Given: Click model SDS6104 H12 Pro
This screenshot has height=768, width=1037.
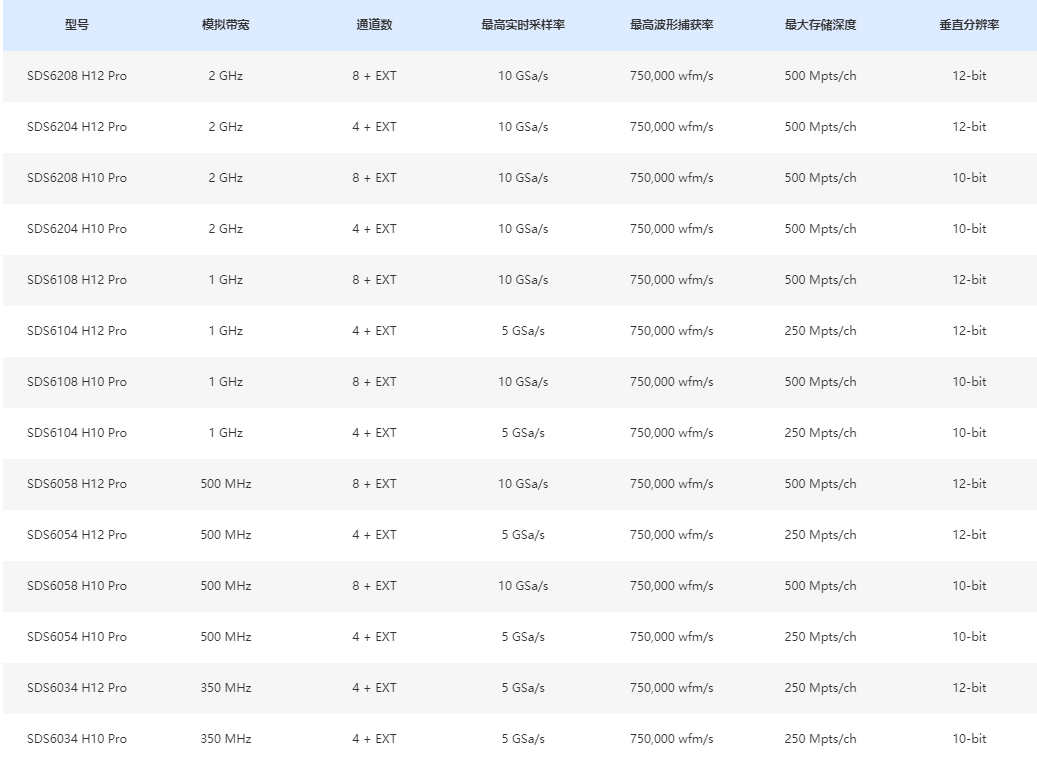Looking at the screenshot, I should point(77,331).
